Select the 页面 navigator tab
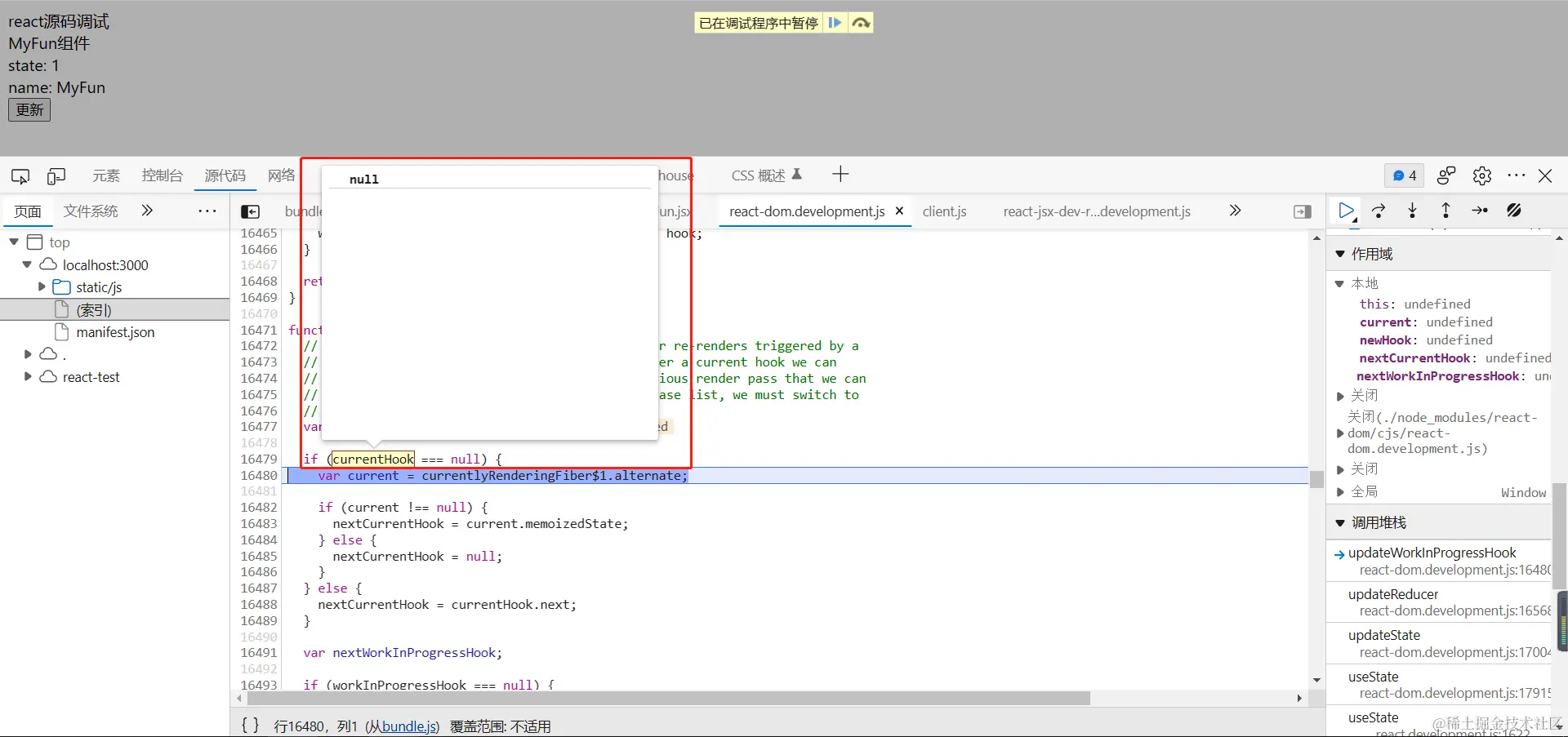The height and width of the screenshot is (737, 1568). (x=28, y=211)
